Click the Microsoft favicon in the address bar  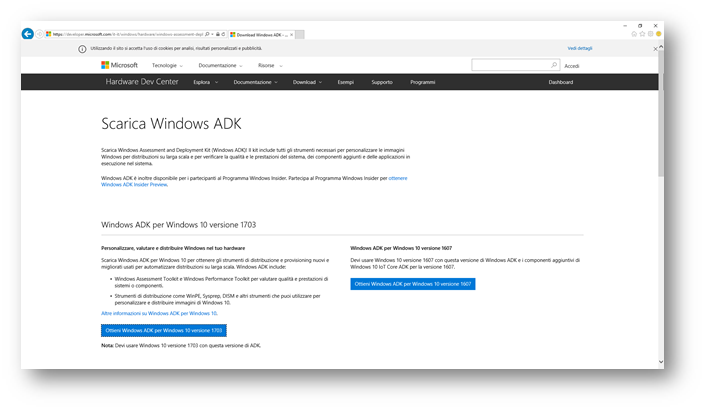(x=49, y=34)
